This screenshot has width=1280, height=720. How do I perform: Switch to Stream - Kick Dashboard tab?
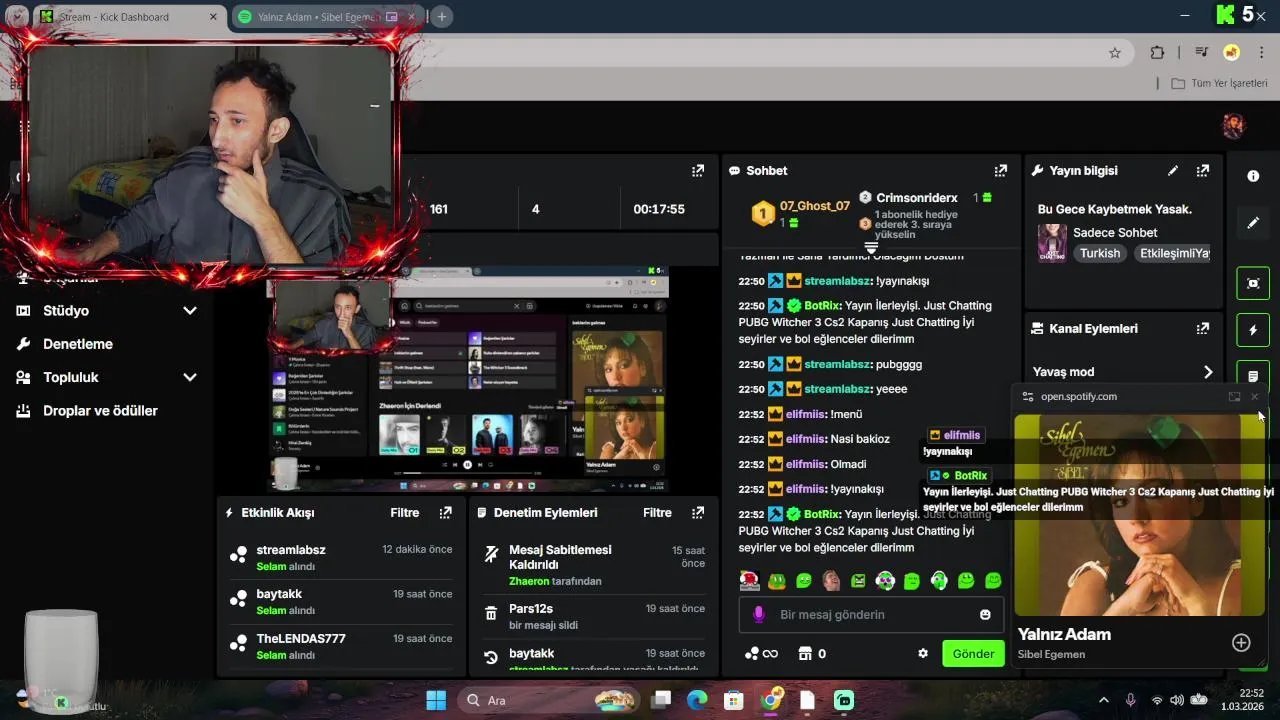pos(129,17)
